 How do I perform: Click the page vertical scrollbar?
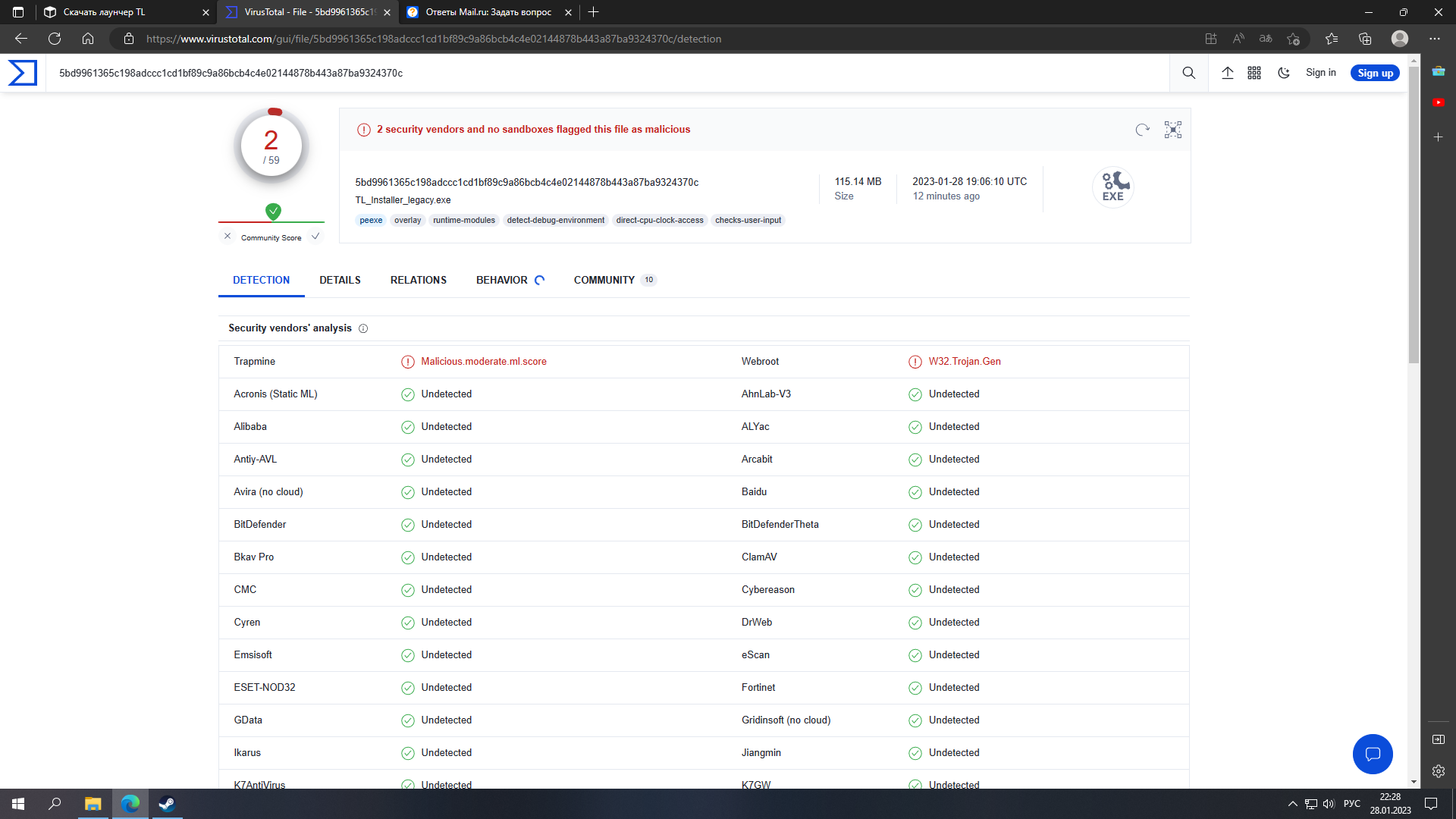(1414, 215)
